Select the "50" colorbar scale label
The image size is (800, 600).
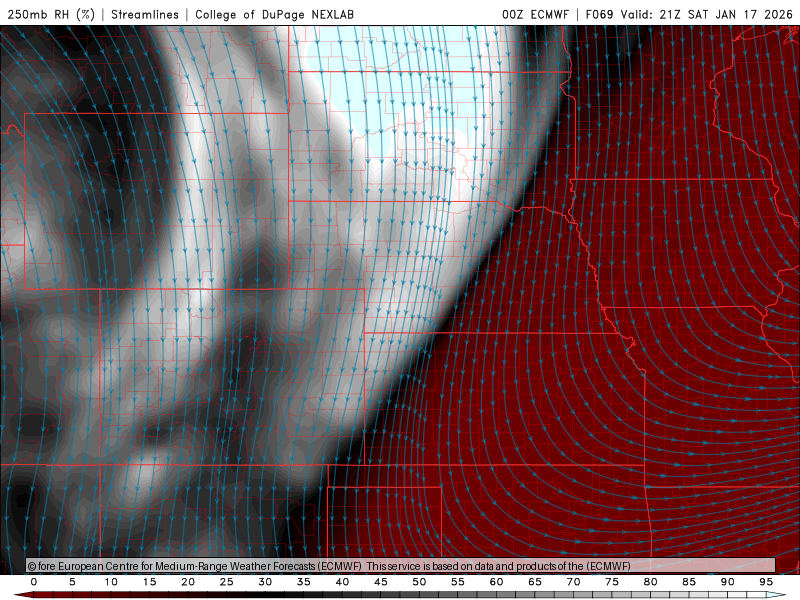(x=419, y=582)
